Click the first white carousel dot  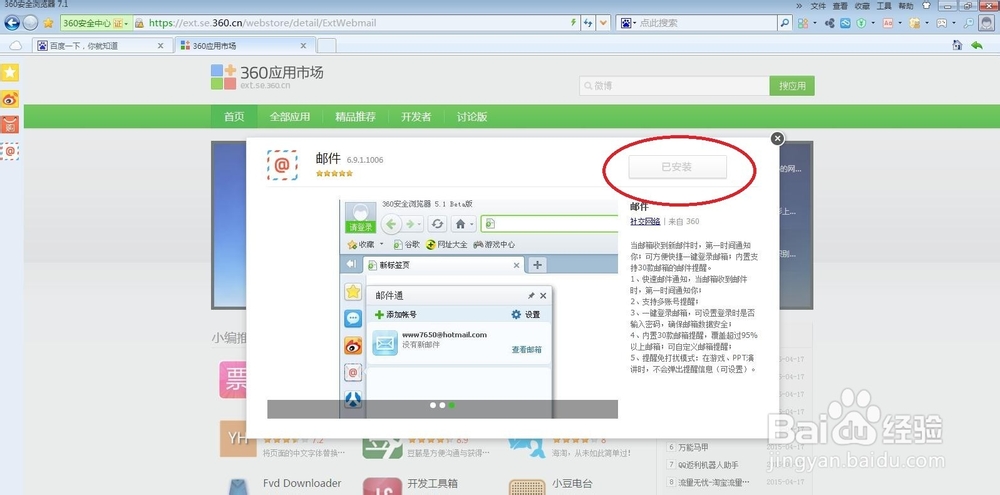(x=433, y=405)
